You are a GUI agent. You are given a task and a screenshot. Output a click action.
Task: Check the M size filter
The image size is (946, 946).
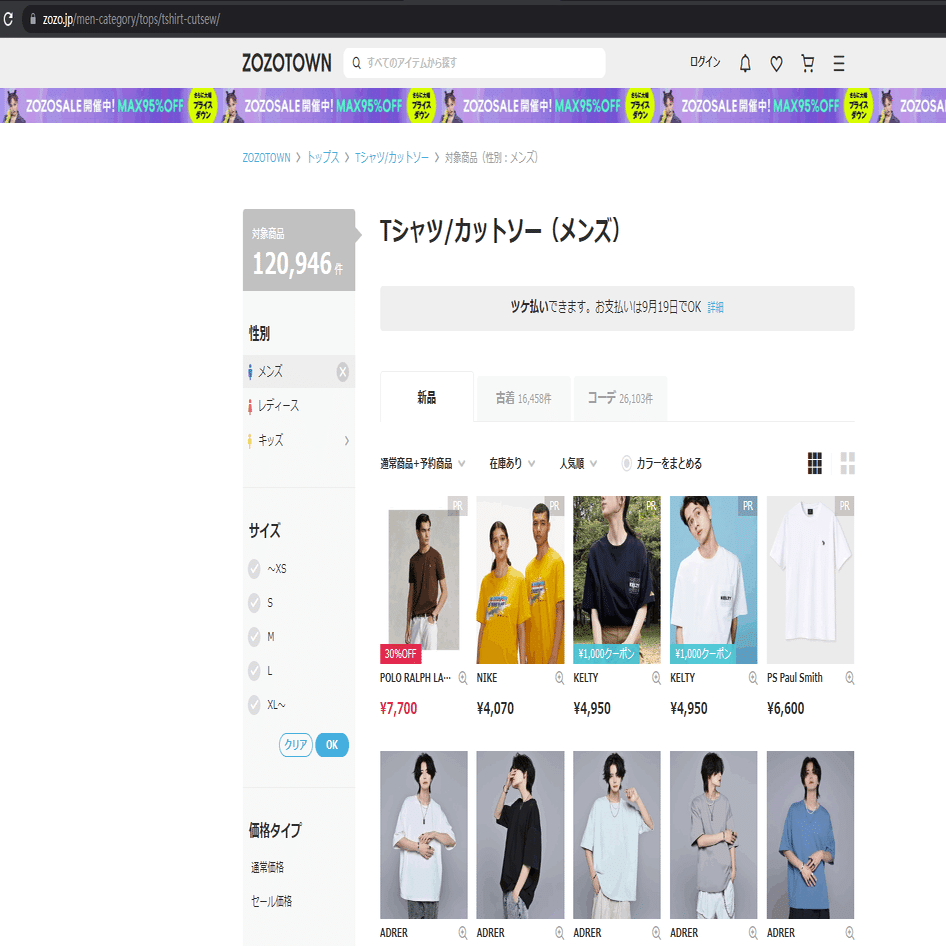click(255, 636)
